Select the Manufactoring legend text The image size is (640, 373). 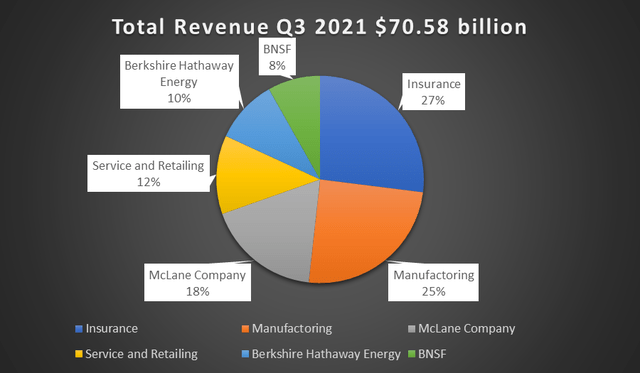coord(292,329)
